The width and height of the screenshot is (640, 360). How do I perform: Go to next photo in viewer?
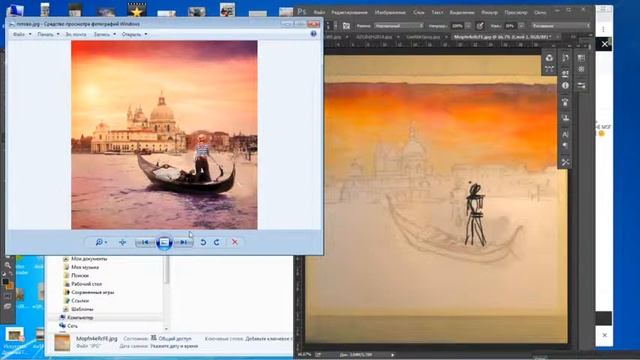[183, 242]
